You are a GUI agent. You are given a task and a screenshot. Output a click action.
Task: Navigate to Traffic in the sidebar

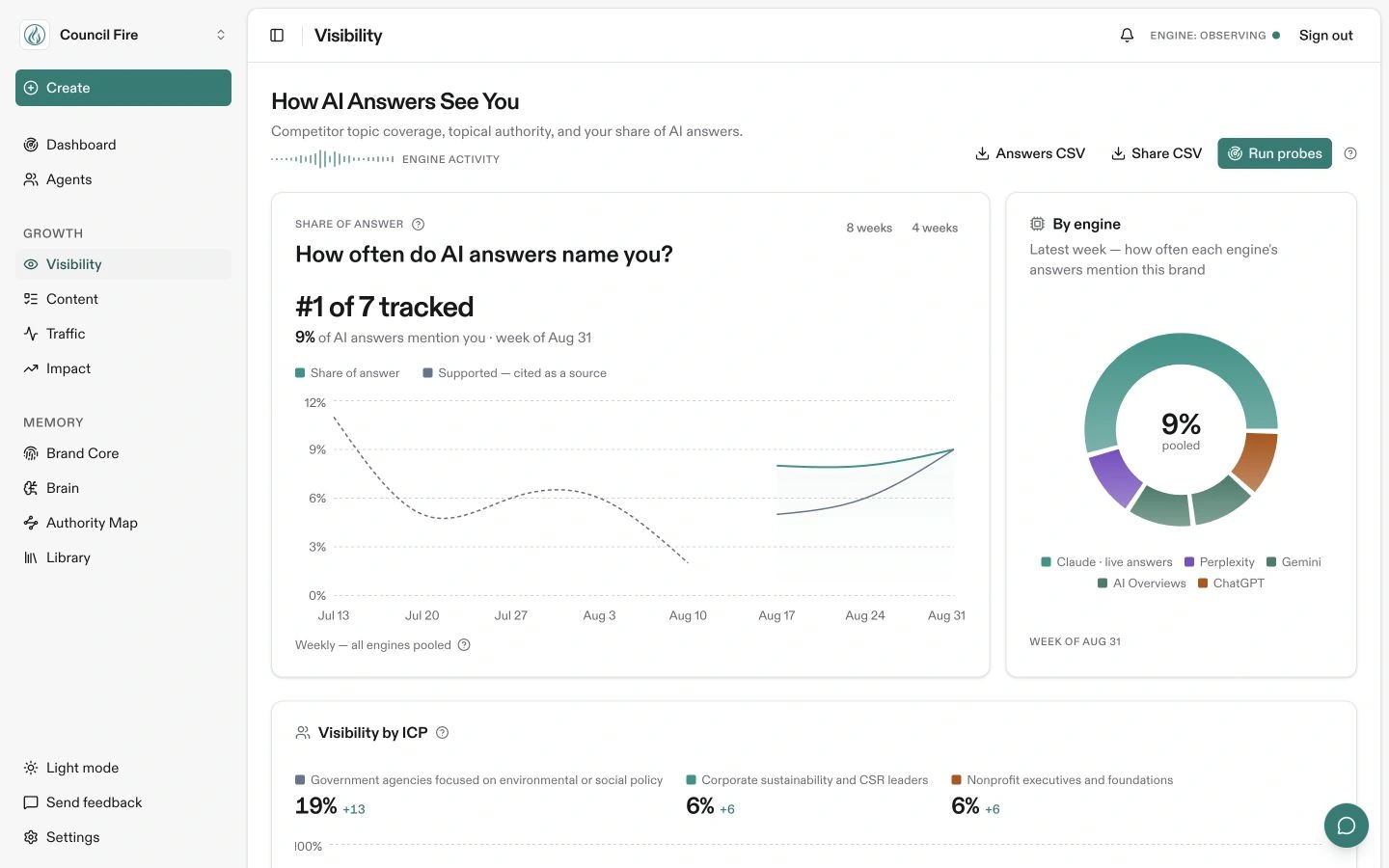(123, 334)
